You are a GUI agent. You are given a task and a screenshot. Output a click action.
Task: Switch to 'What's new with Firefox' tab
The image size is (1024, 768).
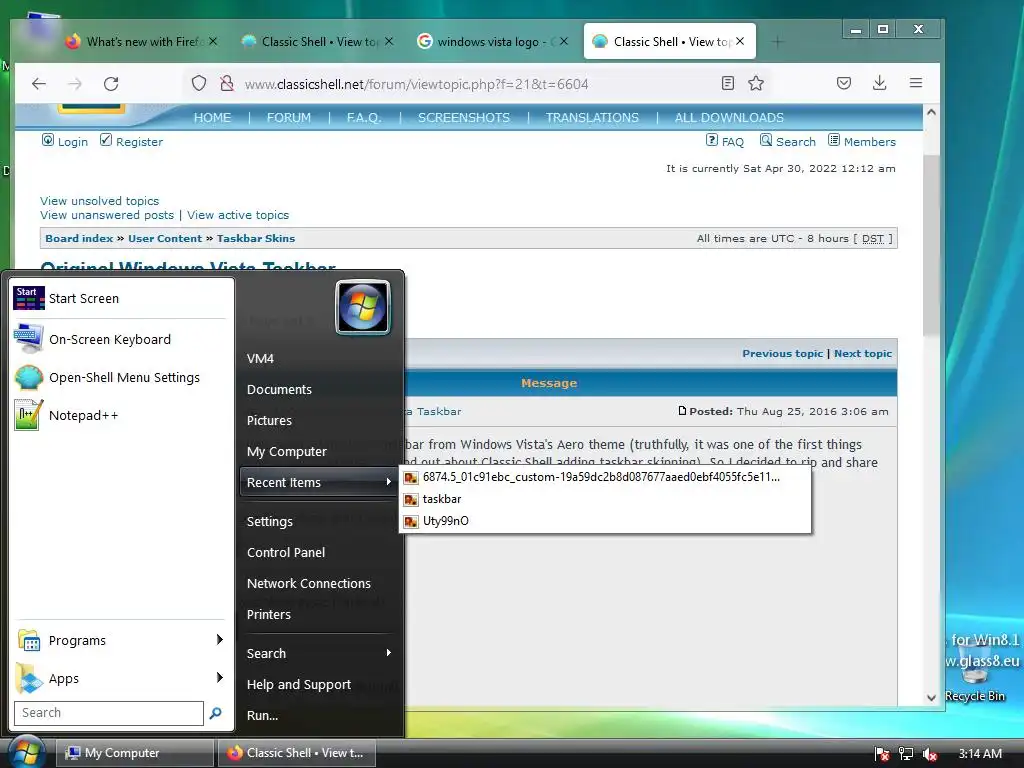click(142, 42)
